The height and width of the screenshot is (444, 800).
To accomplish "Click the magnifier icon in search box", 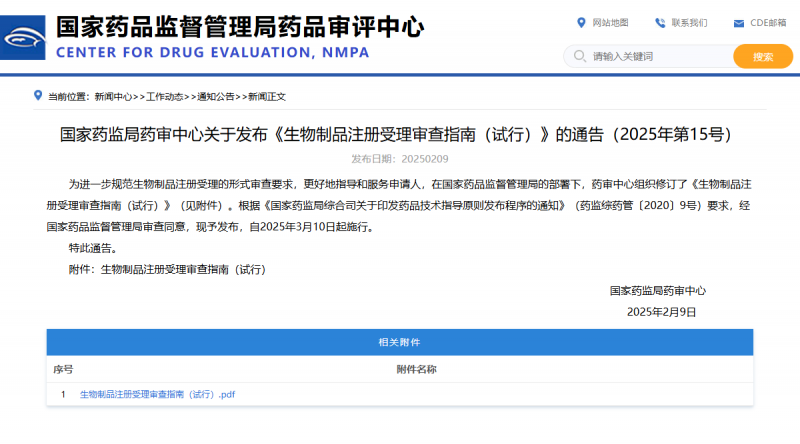I will click(x=579, y=57).
